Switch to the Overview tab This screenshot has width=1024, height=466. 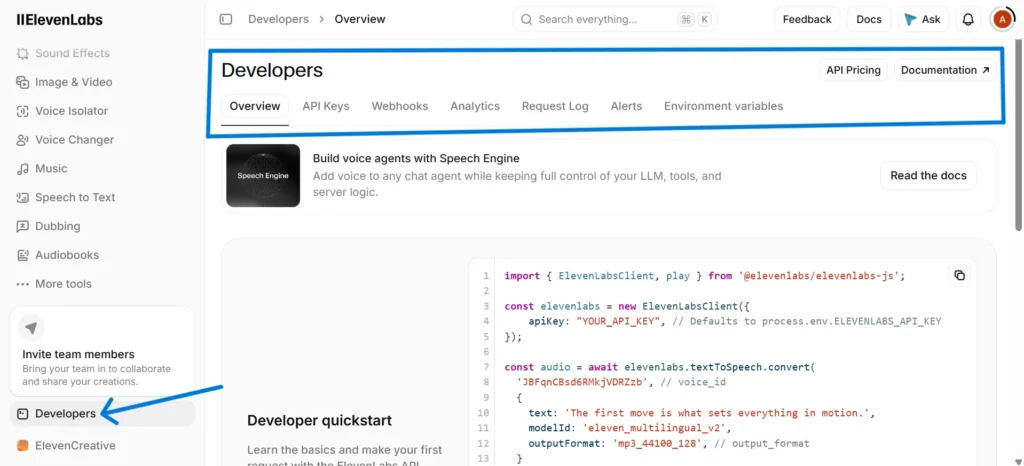(255, 106)
